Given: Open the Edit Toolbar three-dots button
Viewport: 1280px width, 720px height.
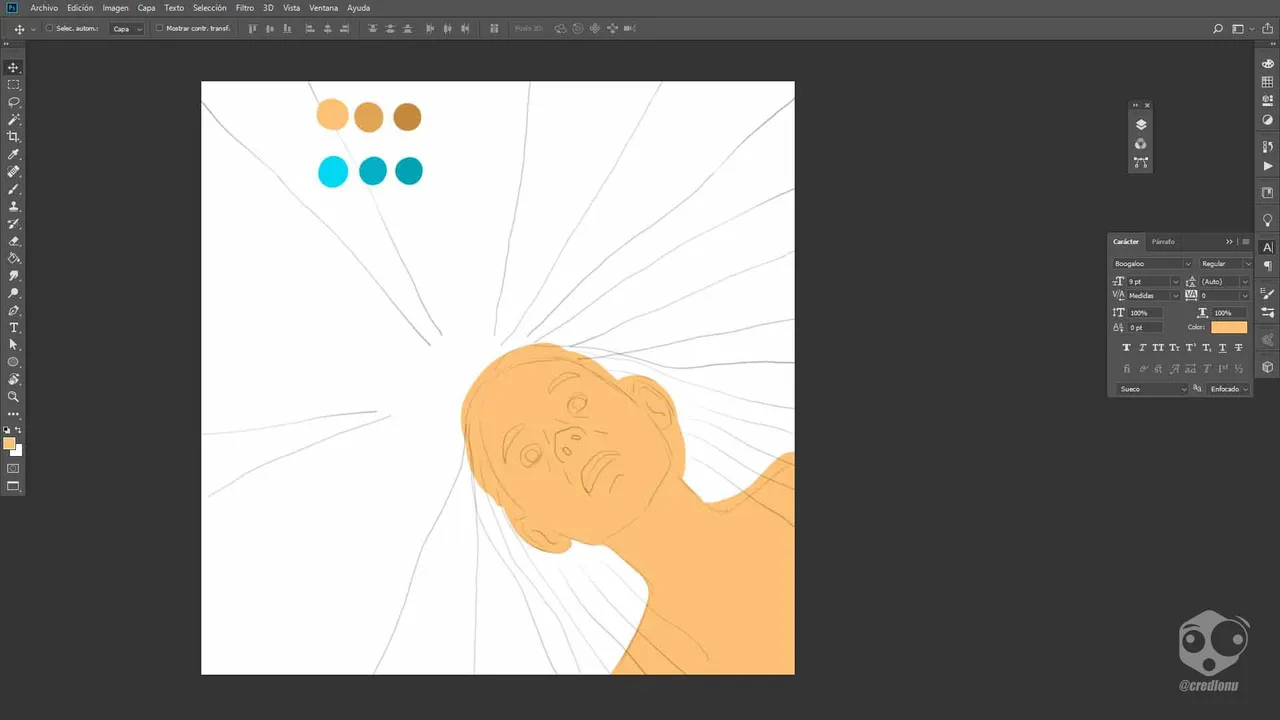Looking at the screenshot, I should (14, 414).
